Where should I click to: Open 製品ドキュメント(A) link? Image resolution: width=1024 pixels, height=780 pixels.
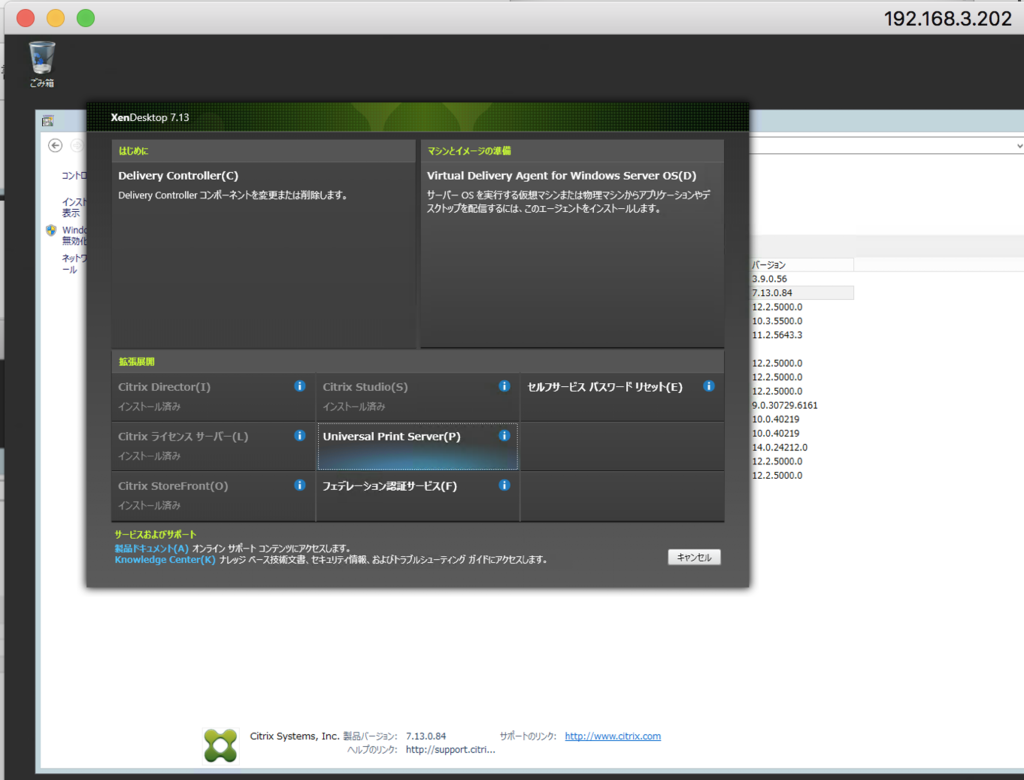tap(152, 549)
